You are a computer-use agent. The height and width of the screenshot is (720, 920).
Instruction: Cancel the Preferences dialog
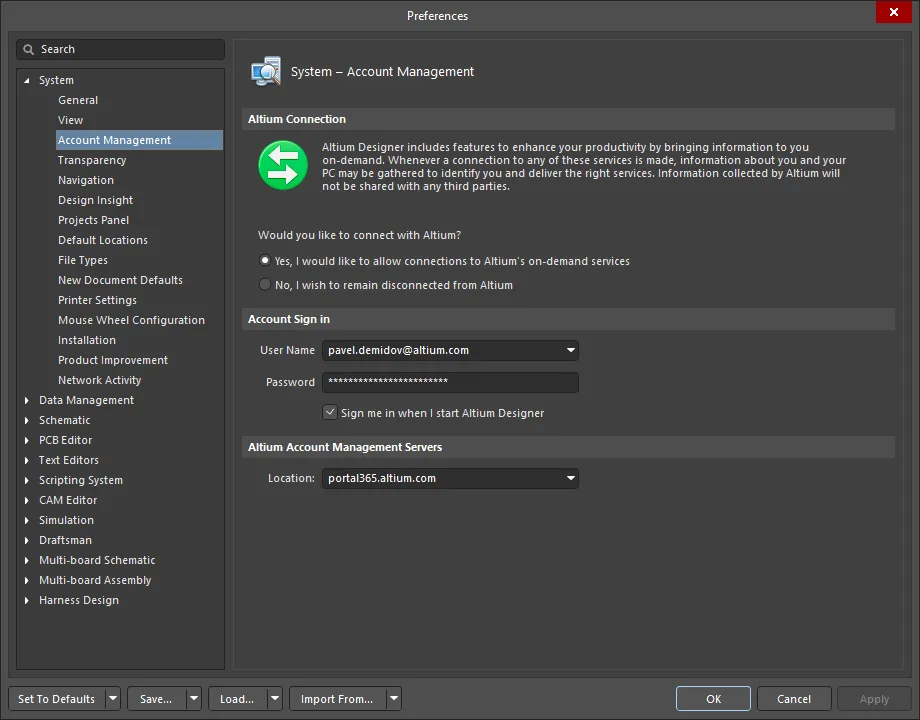pos(794,699)
